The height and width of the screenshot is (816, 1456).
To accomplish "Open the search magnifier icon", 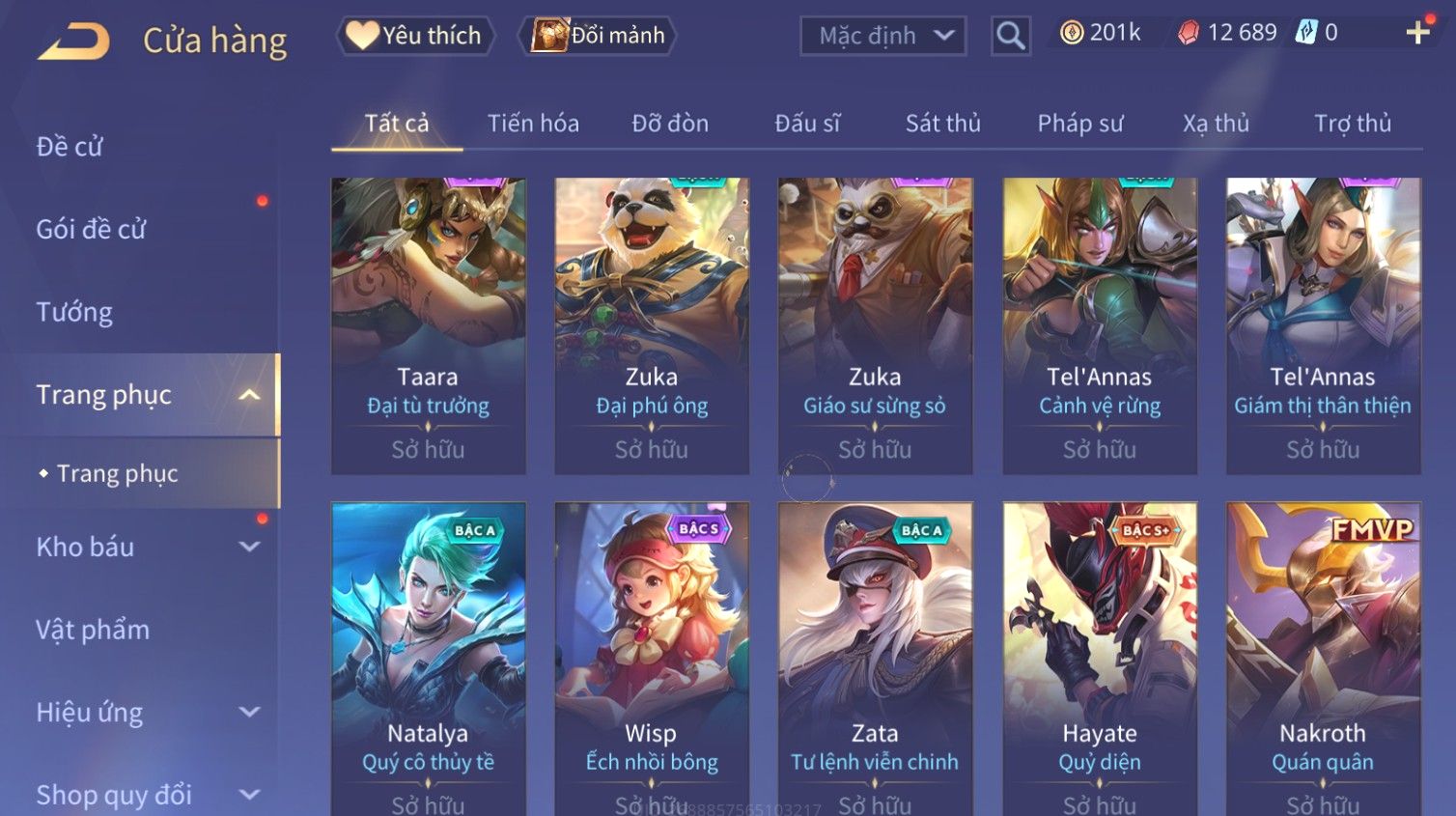I will point(1011,36).
